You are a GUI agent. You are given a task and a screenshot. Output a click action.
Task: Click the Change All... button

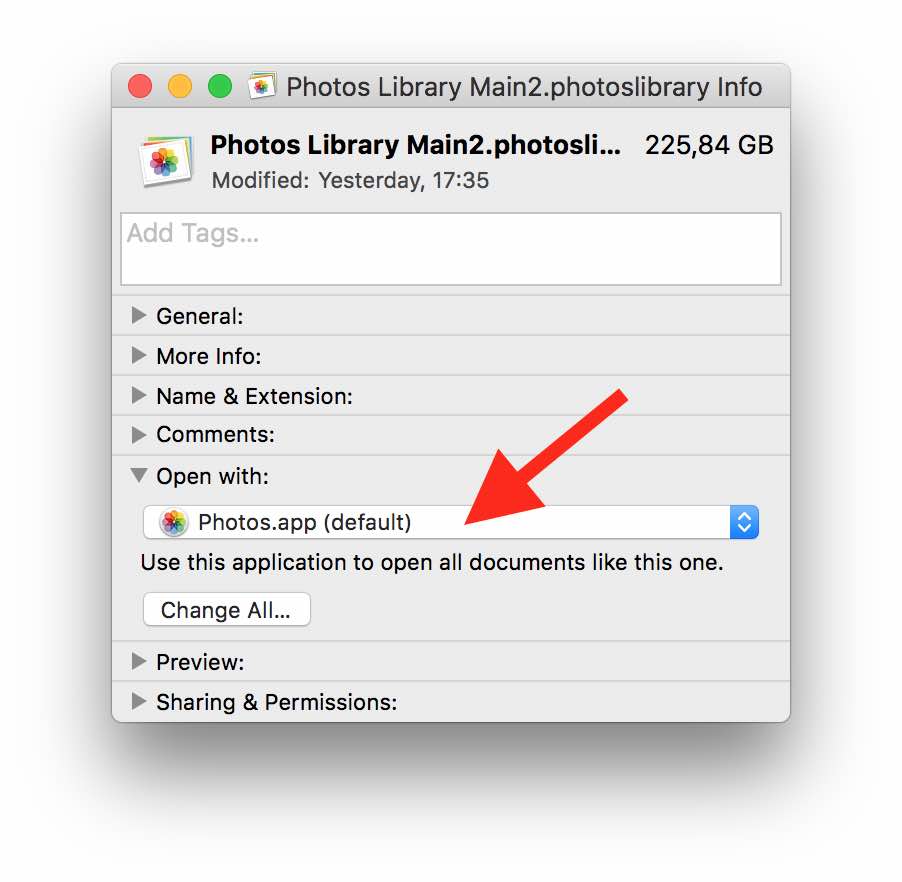[226, 610]
